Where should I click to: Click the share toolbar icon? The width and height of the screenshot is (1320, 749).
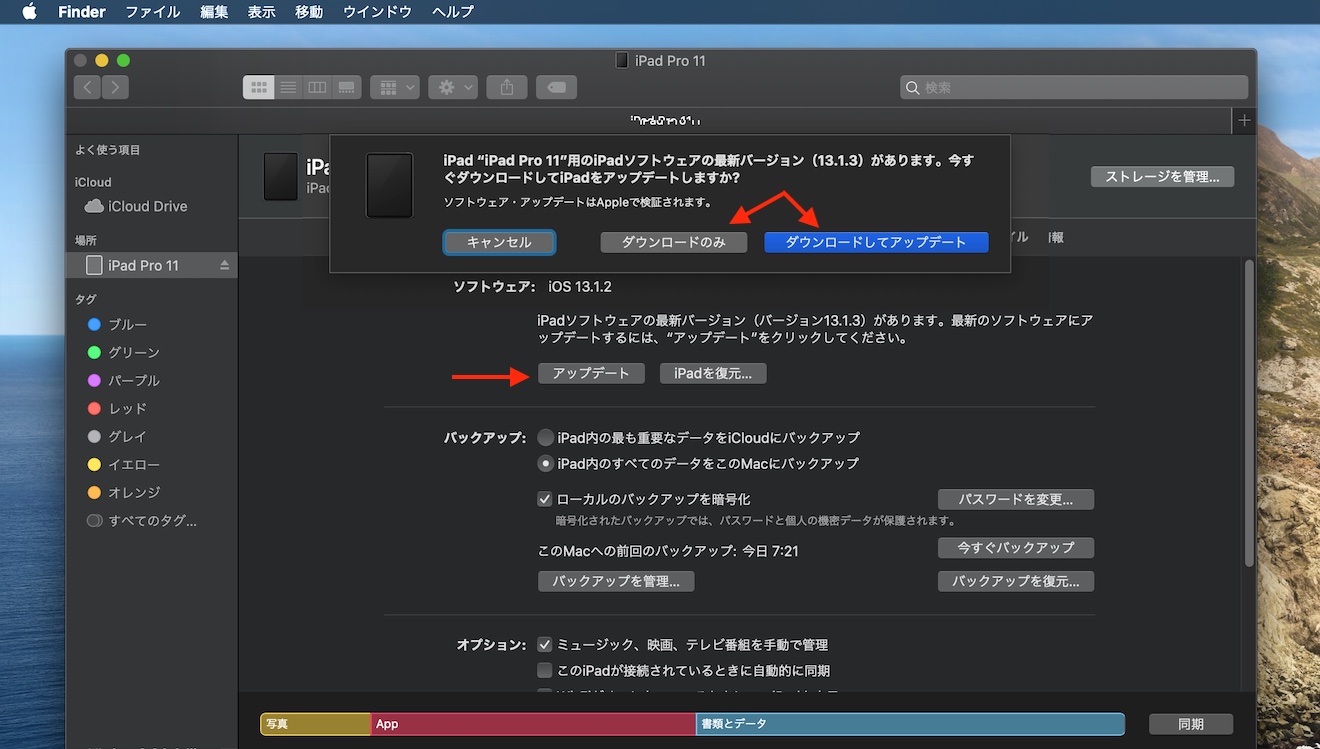[507, 87]
